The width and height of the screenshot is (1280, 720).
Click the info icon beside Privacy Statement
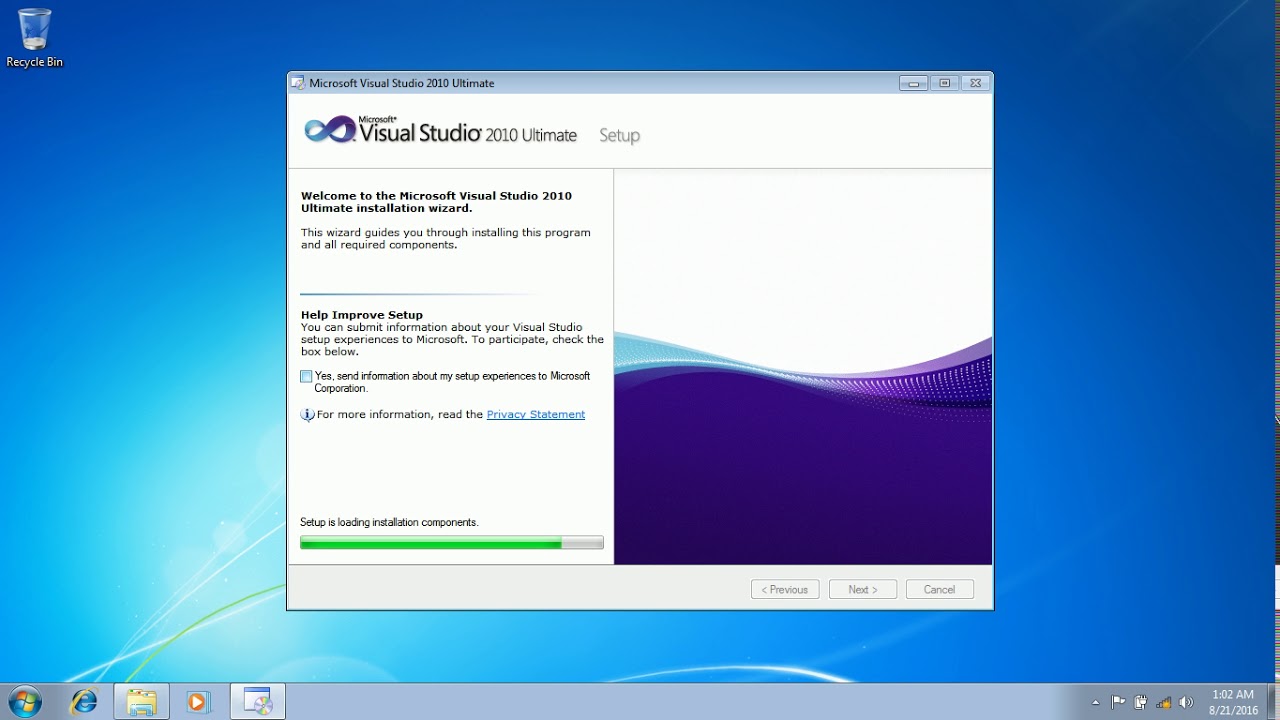click(307, 414)
